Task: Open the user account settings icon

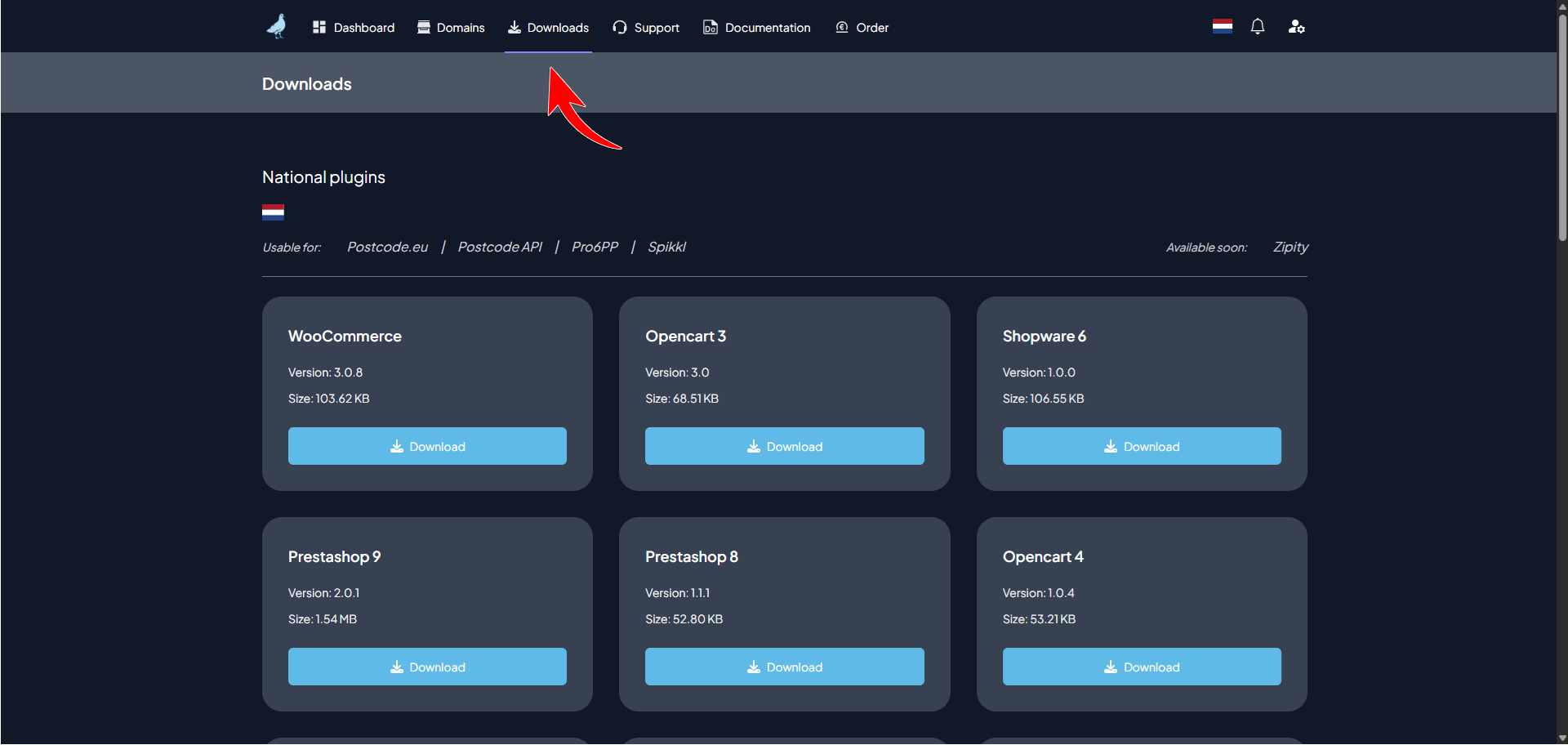Action: click(x=1296, y=27)
